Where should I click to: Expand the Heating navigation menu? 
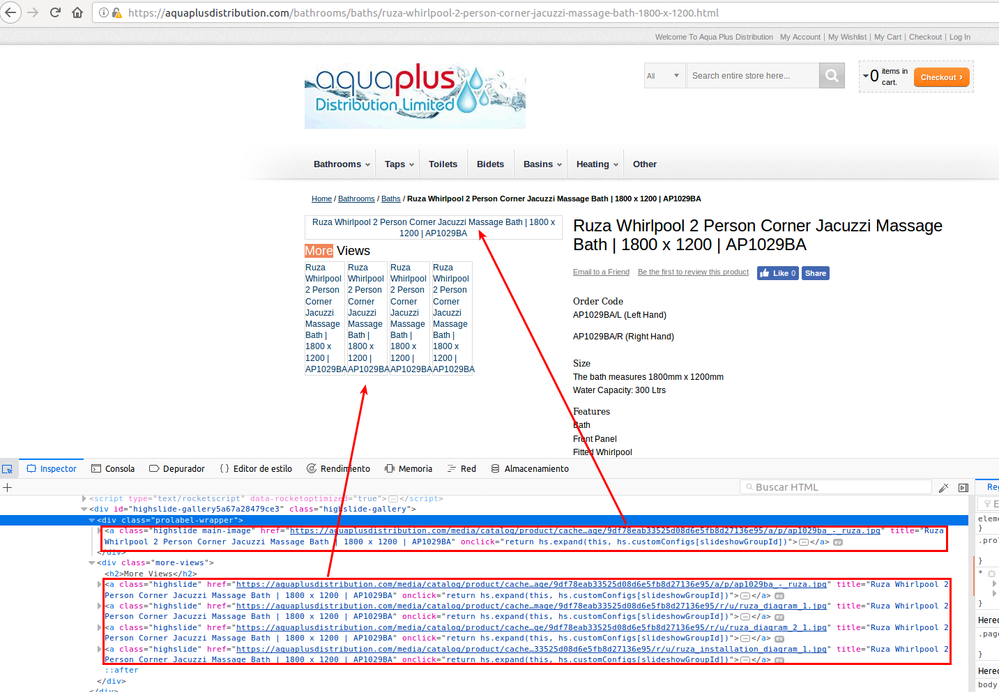597,164
